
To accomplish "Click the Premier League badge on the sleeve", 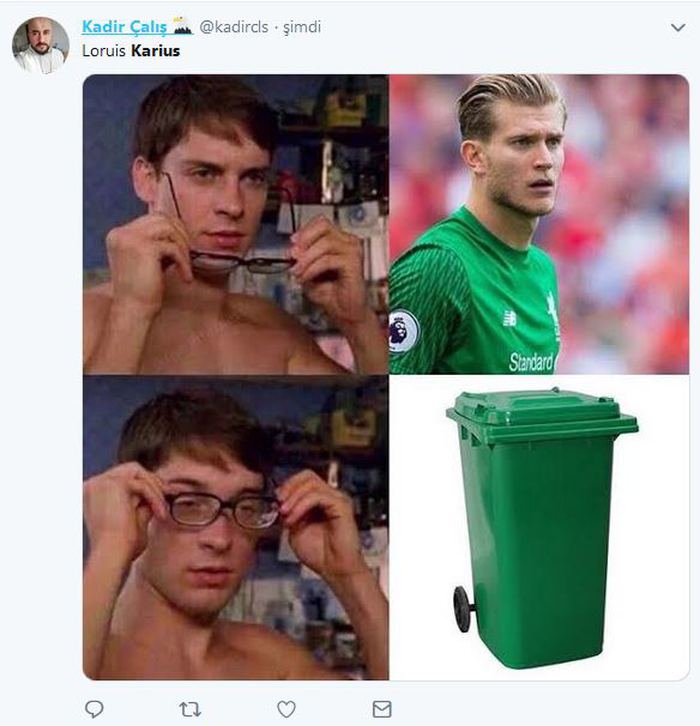I will coord(404,331).
